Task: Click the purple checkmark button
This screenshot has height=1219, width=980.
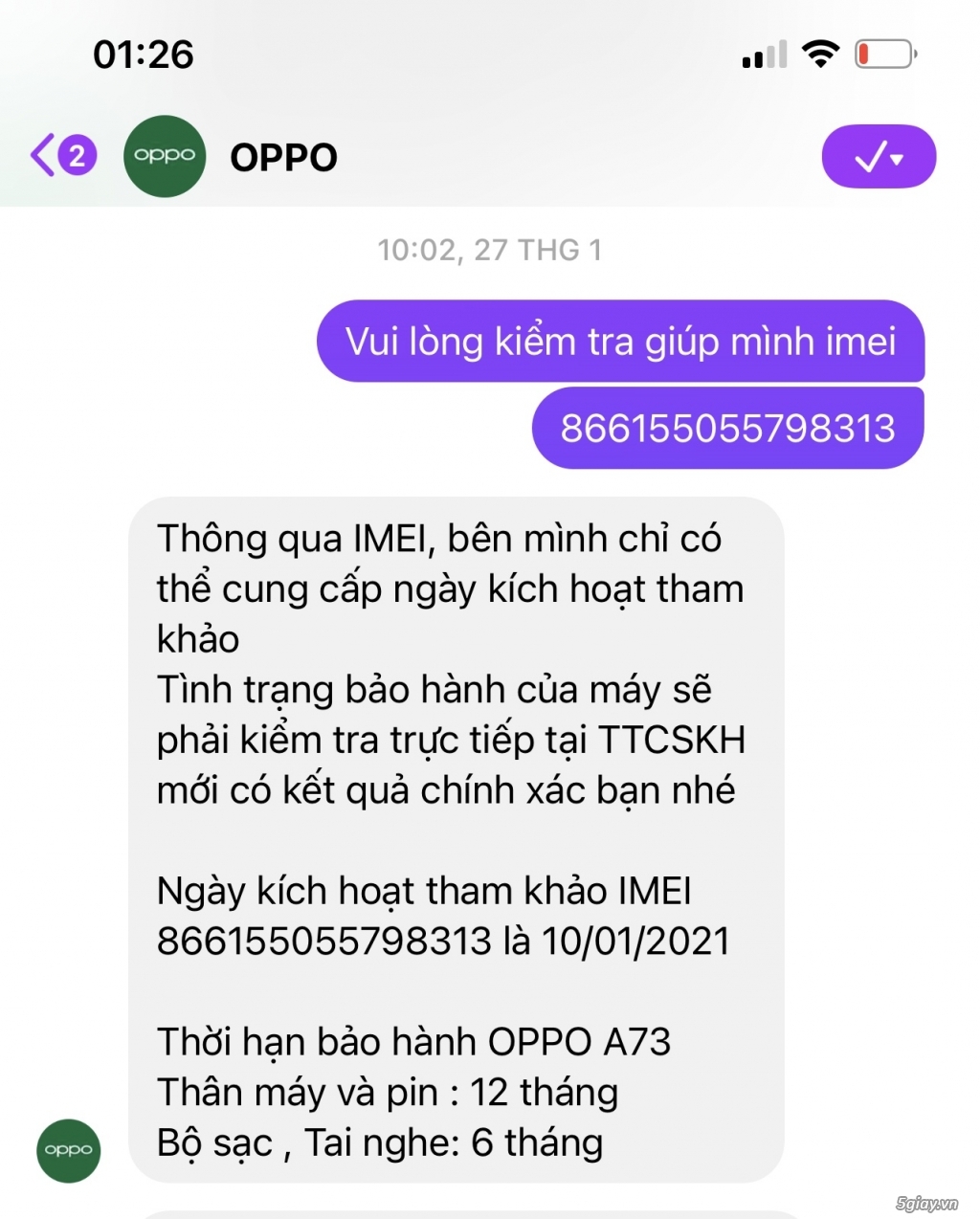Action: coord(879,157)
